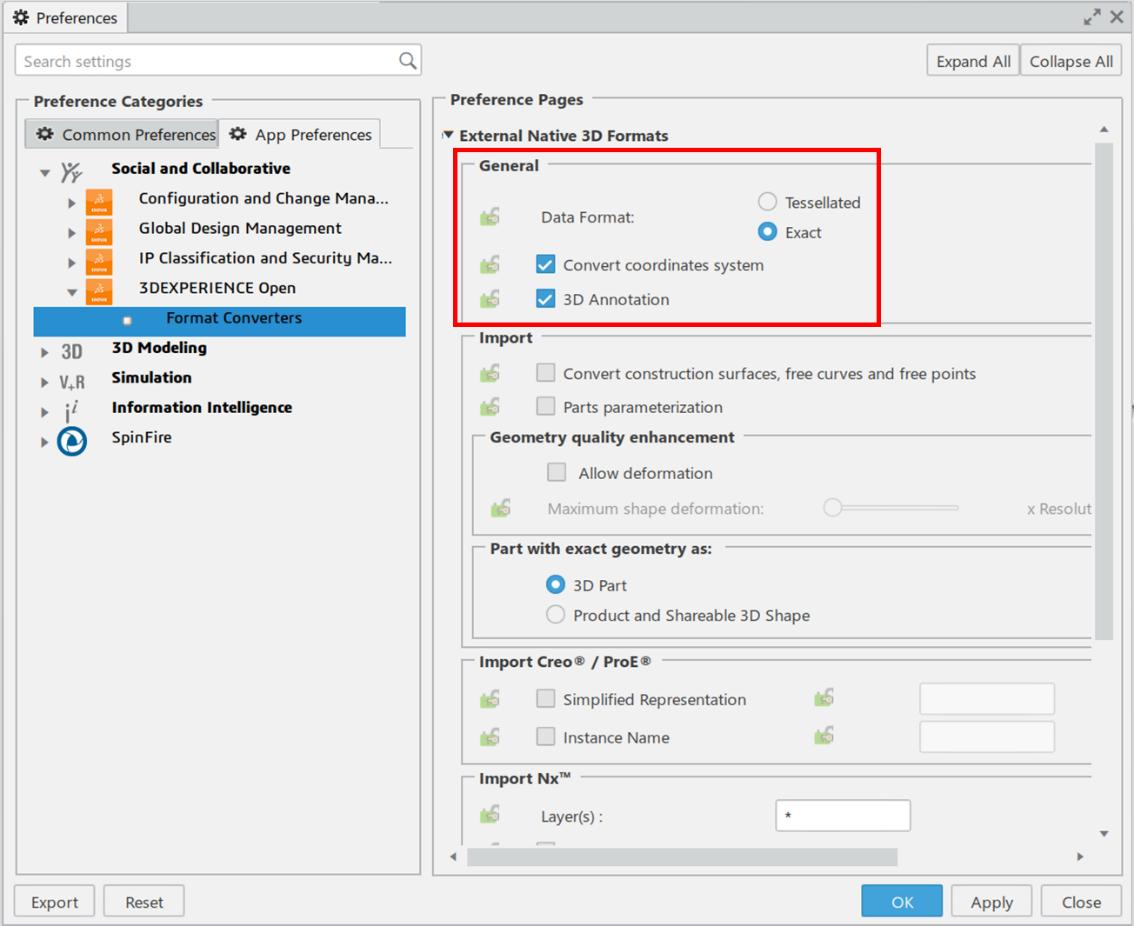Click the Maximum shape deformation slider handle

click(832, 507)
